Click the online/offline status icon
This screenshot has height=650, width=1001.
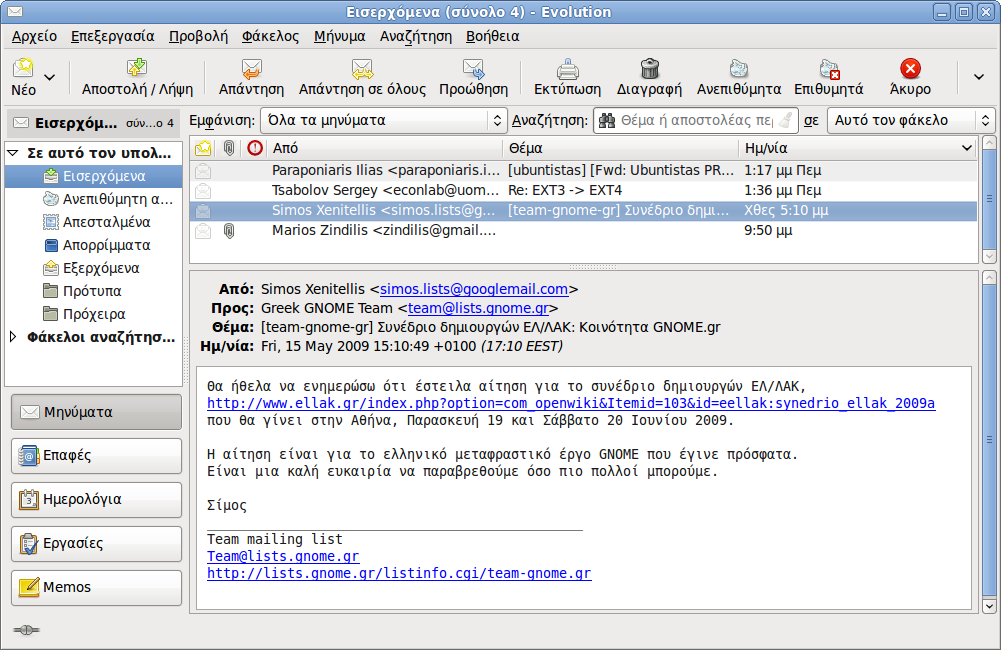coord(26,630)
